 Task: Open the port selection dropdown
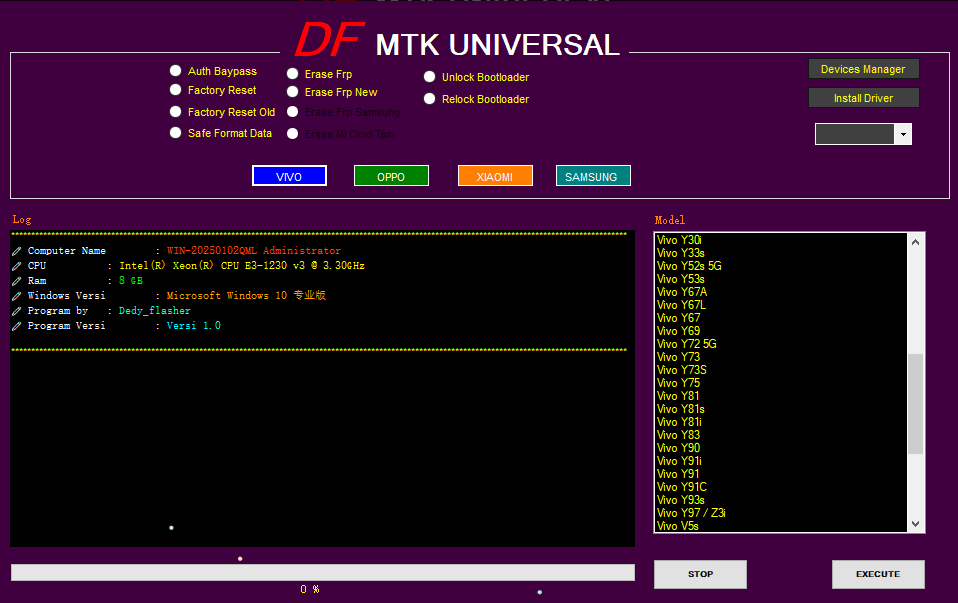[x=903, y=134]
